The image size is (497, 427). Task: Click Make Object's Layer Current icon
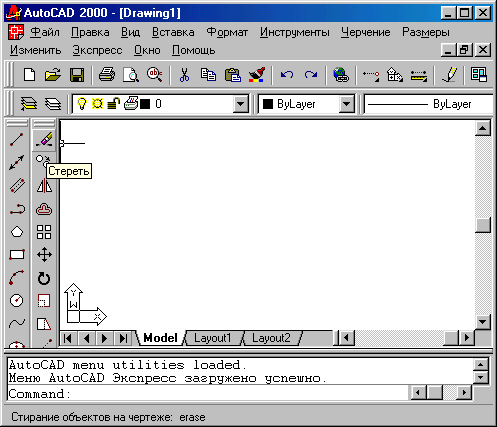coord(29,104)
